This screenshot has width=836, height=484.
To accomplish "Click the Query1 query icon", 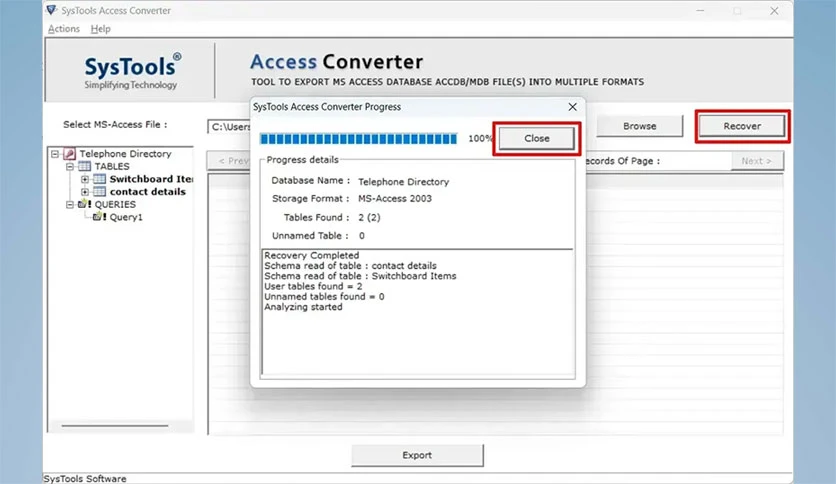I will [100, 217].
